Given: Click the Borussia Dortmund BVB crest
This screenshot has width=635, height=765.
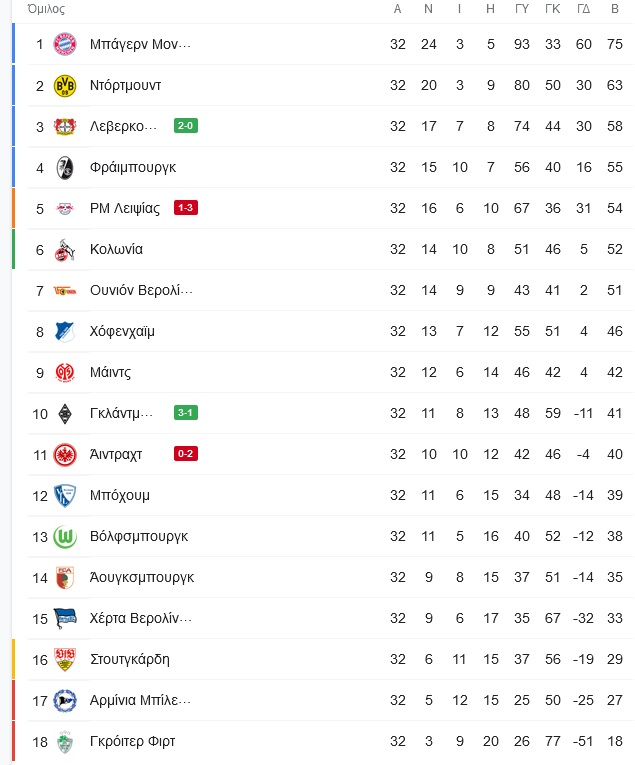Looking at the screenshot, I should (x=64, y=85).
